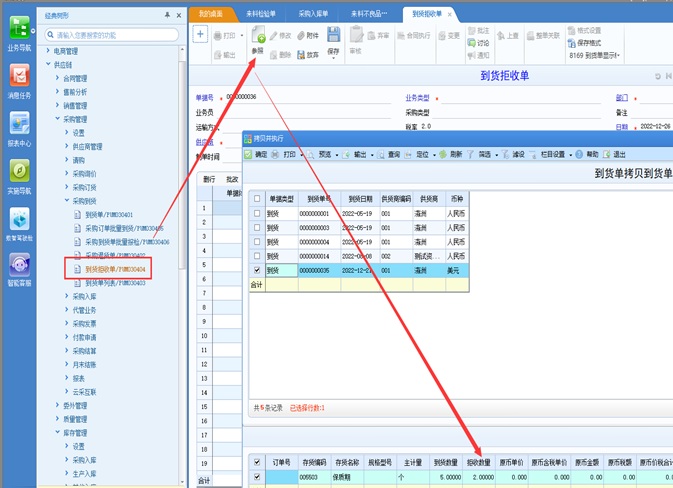Viewport: 673px width, 488px height.
Task: Collapse the 供应链 tree node
Action: (x=48, y=64)
